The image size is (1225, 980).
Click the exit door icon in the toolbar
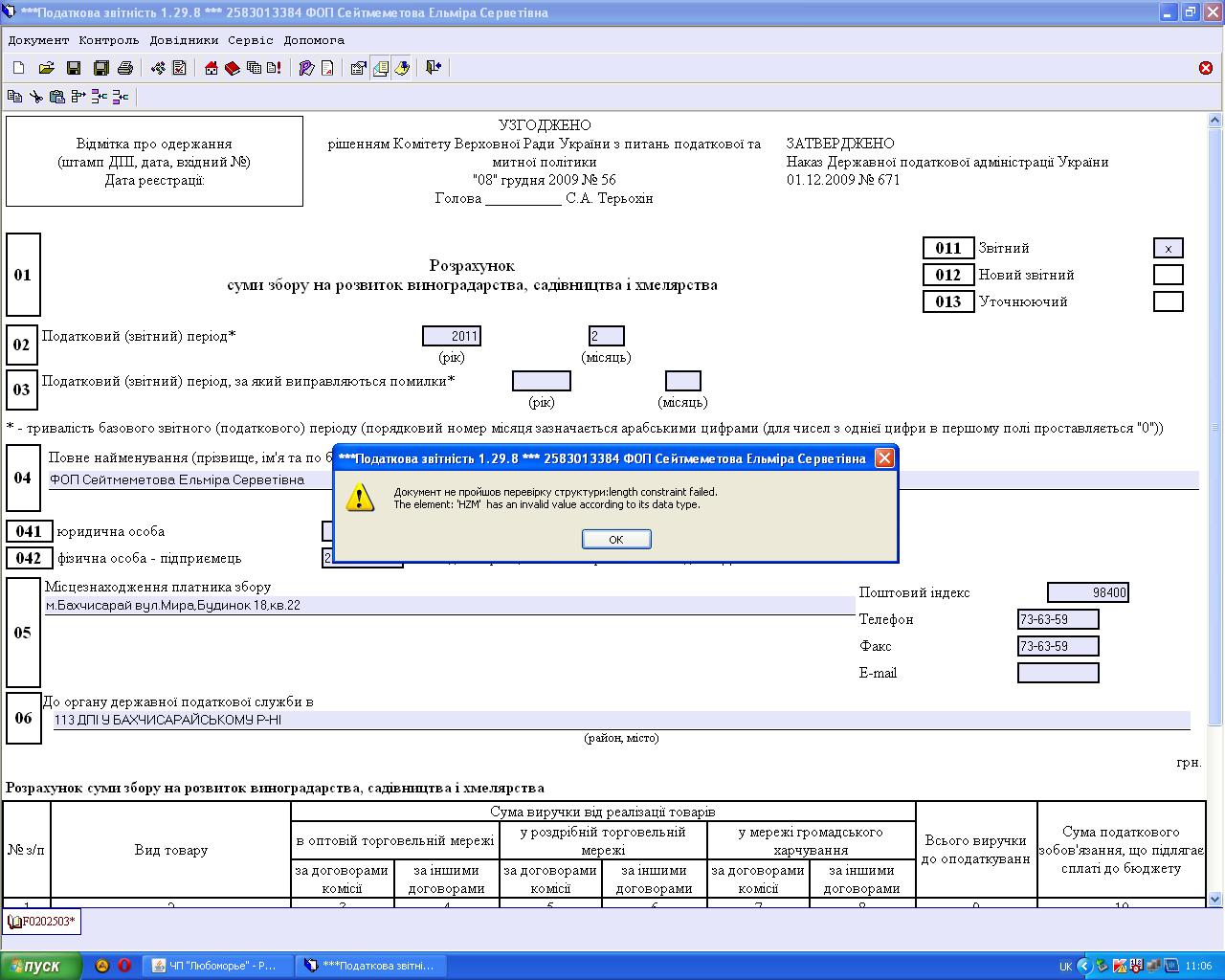434,68
